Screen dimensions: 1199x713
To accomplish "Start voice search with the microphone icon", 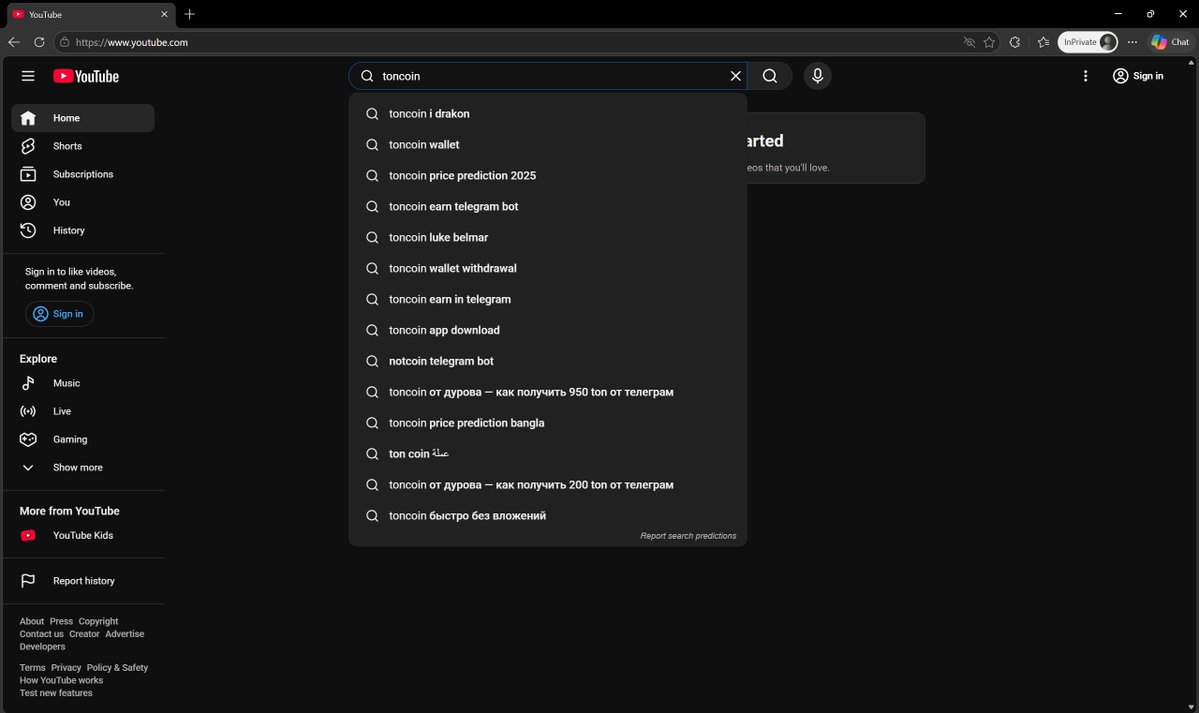I will [x=817, y=76].
